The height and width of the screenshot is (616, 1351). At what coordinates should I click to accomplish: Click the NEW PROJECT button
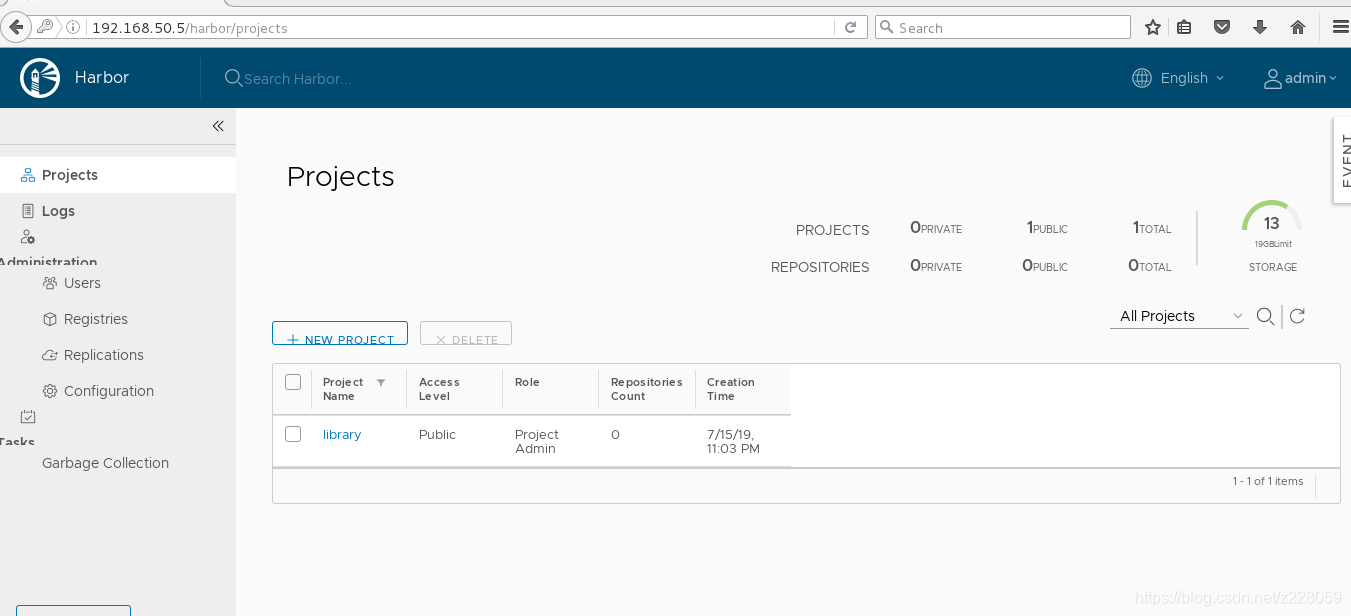tap(340, 333)
